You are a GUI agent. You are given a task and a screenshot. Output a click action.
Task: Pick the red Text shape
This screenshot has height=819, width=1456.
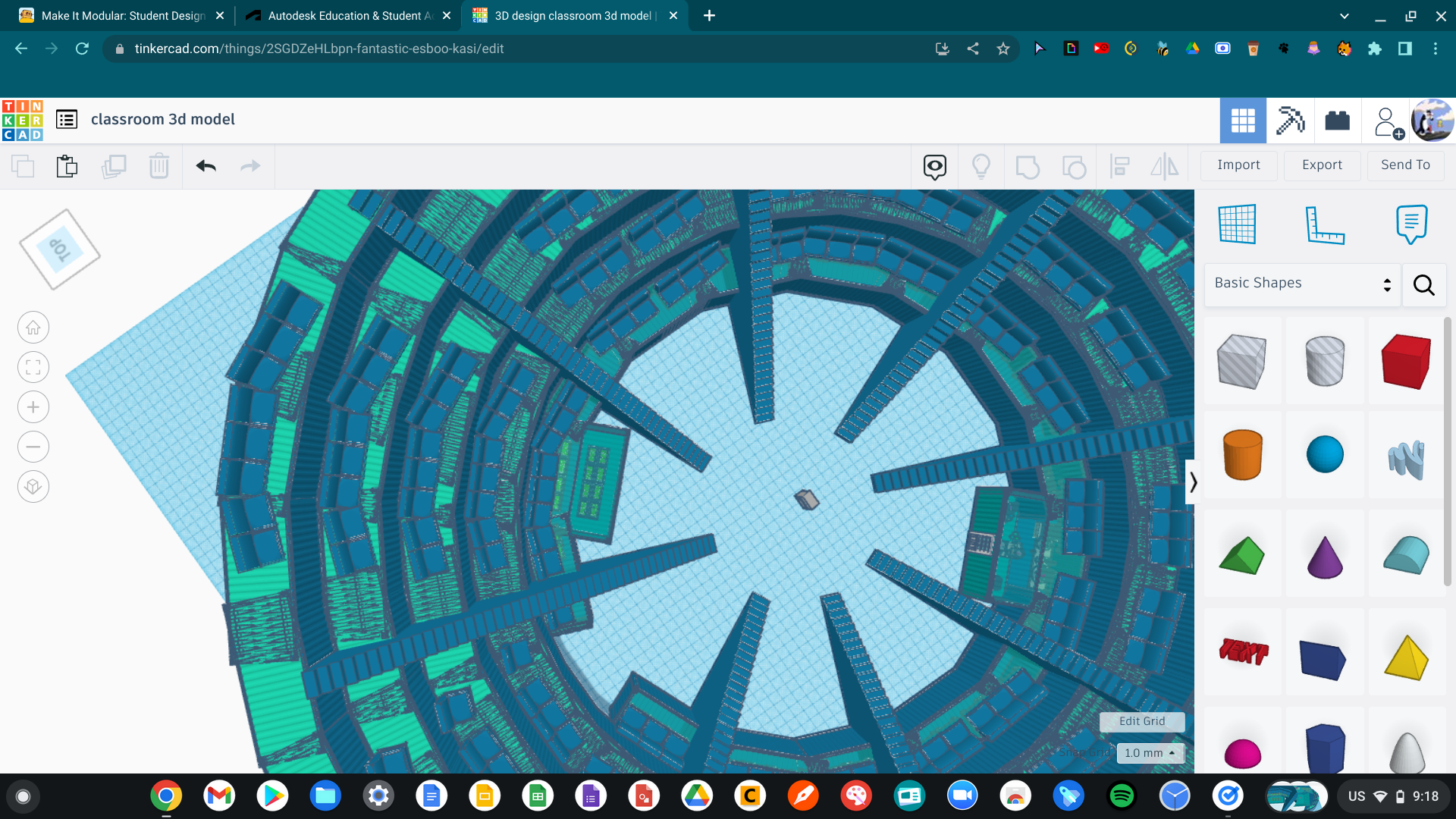tap(1243, 651)
